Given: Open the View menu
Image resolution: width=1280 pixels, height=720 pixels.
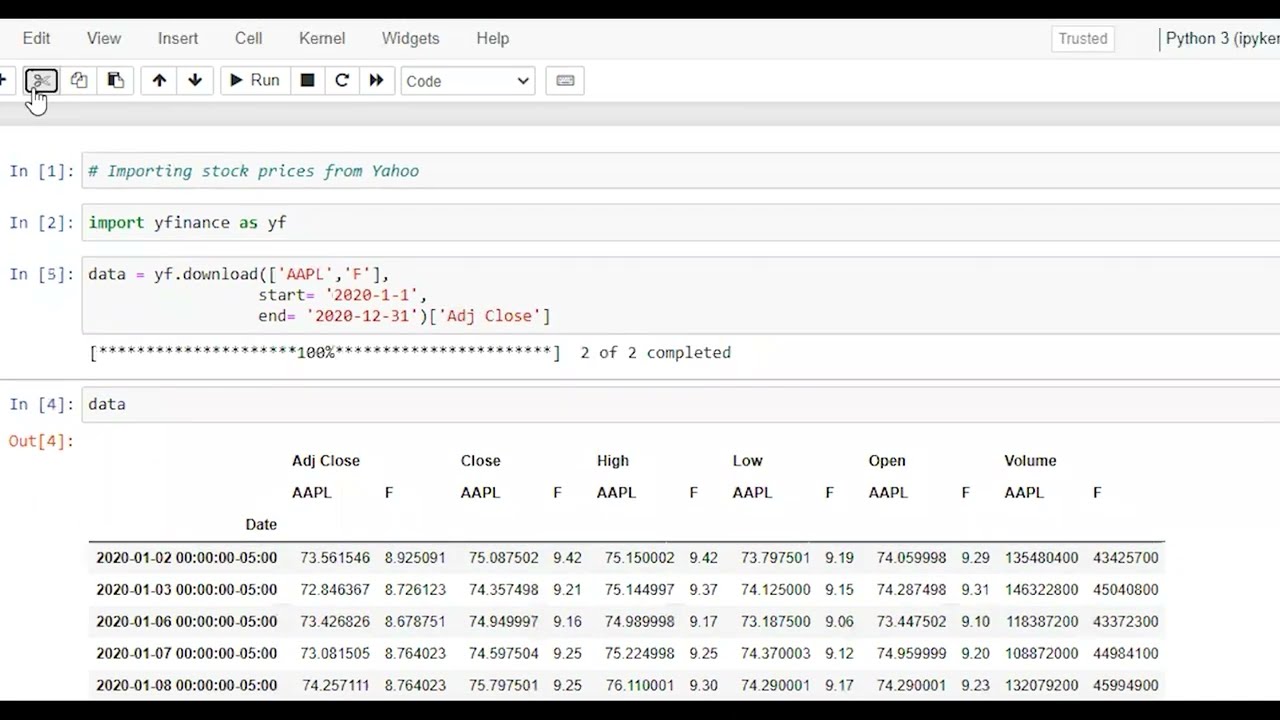Looking at the screenshot, I should 104,38.
